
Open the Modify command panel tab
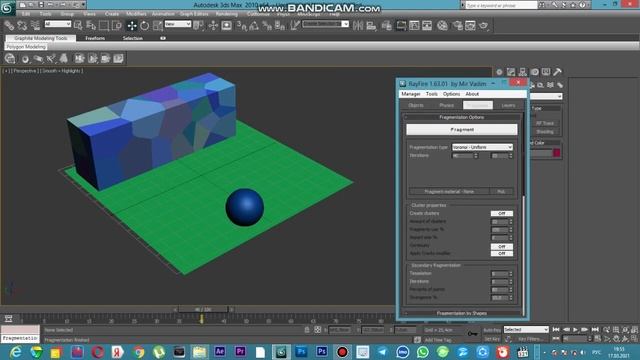coord(511,72)
